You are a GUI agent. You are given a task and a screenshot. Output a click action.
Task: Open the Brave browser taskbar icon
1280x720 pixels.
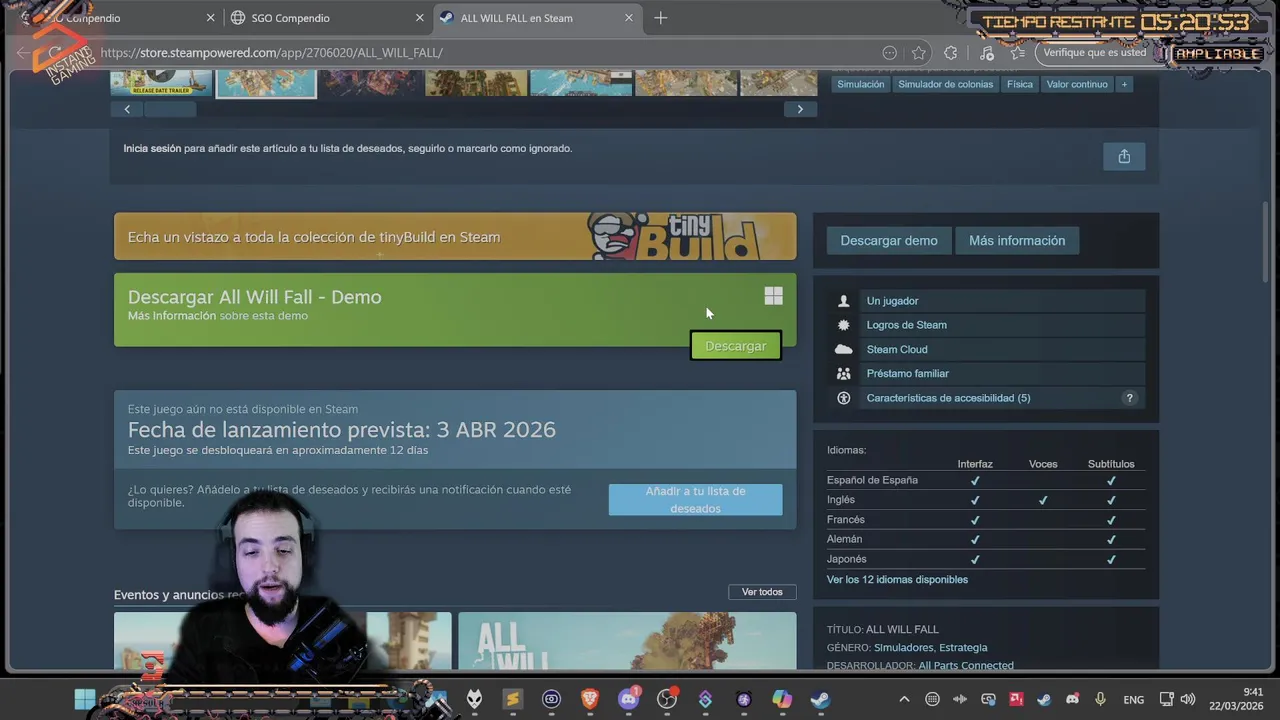coord(590,699)
